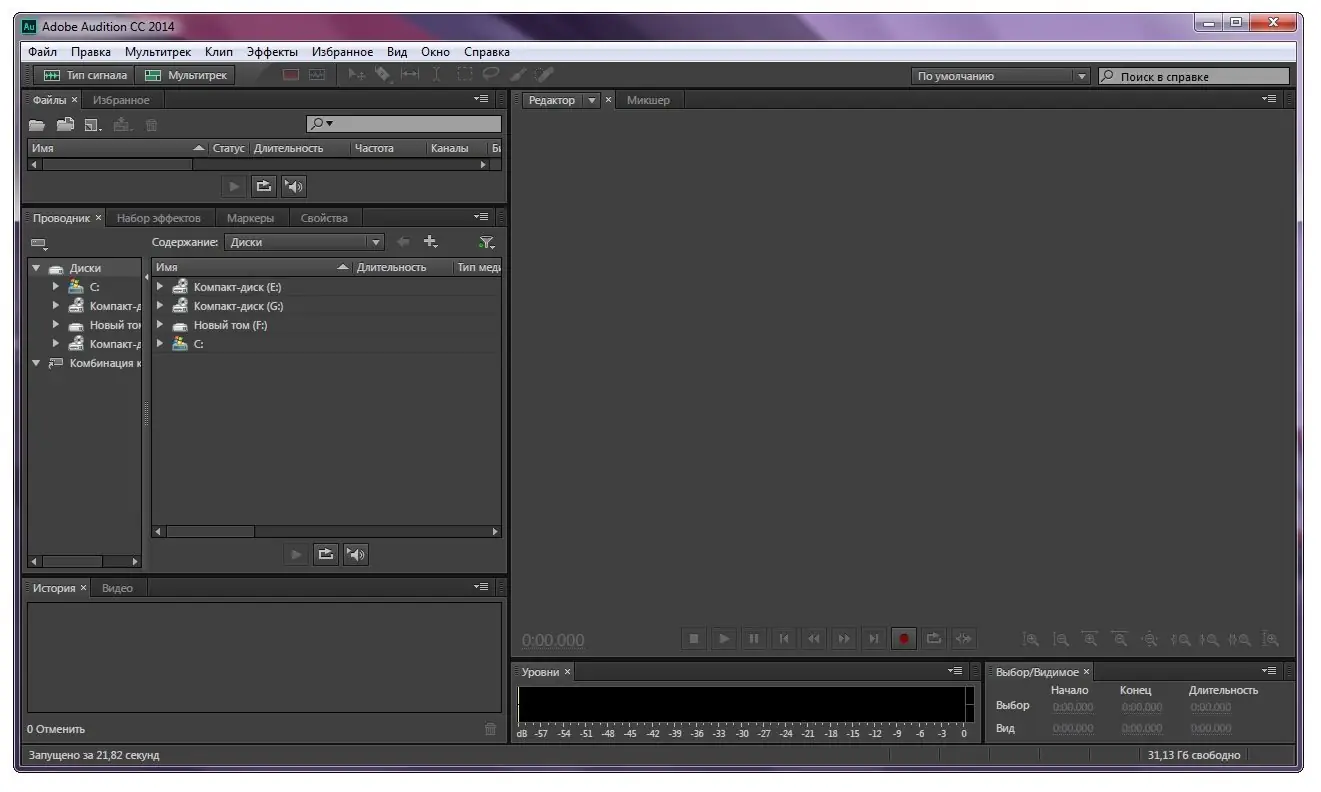
Task: Switch to the Набор эффектов tab
Action: coord(159,218)
